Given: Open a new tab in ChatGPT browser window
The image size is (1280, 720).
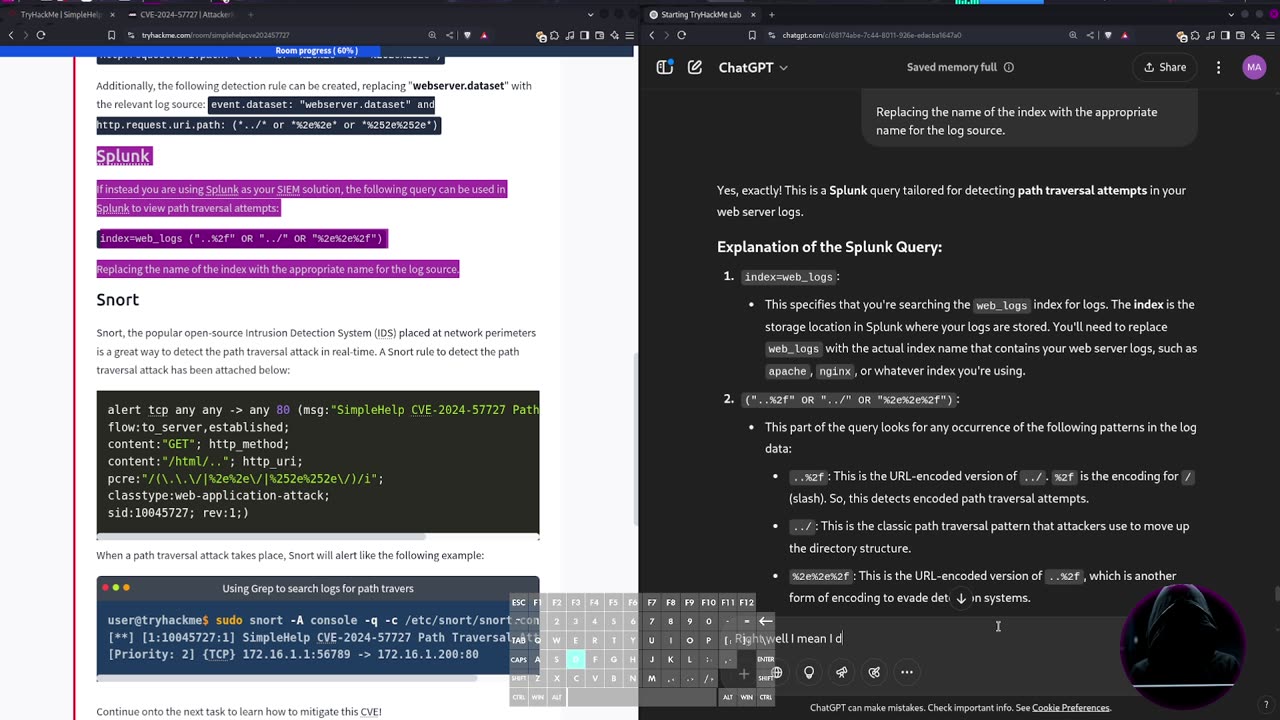Looking at the screenshot, I should 771,15.
